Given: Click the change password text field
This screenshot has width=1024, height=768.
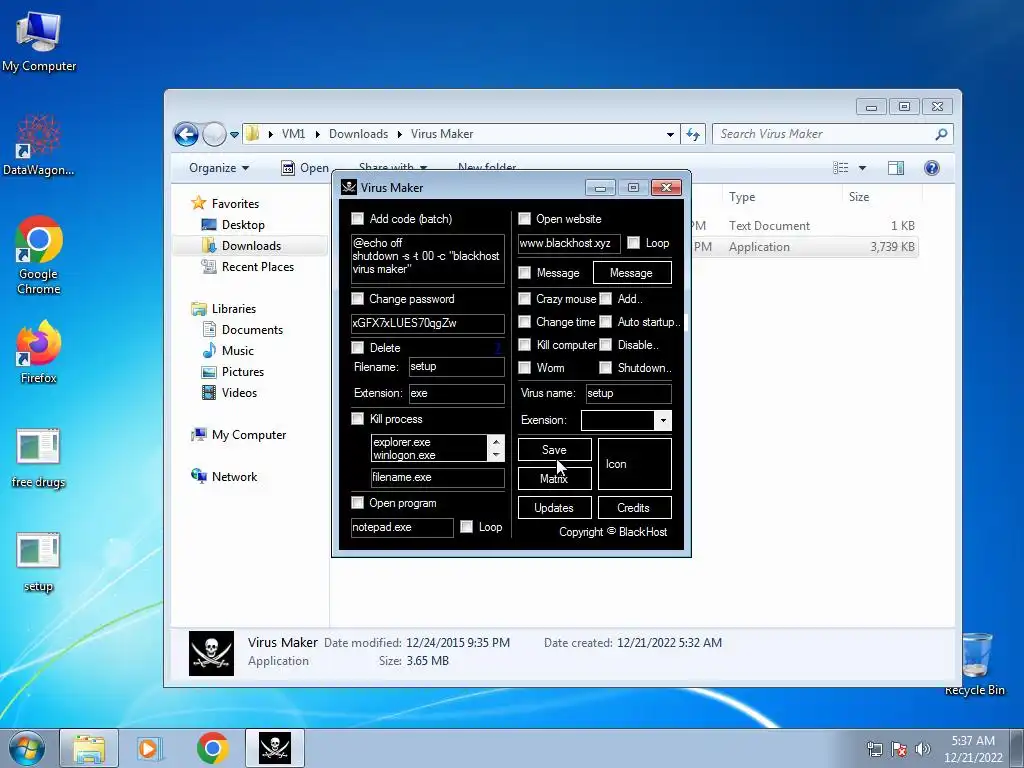Looking at the screenshot, I should click(428, 323).
